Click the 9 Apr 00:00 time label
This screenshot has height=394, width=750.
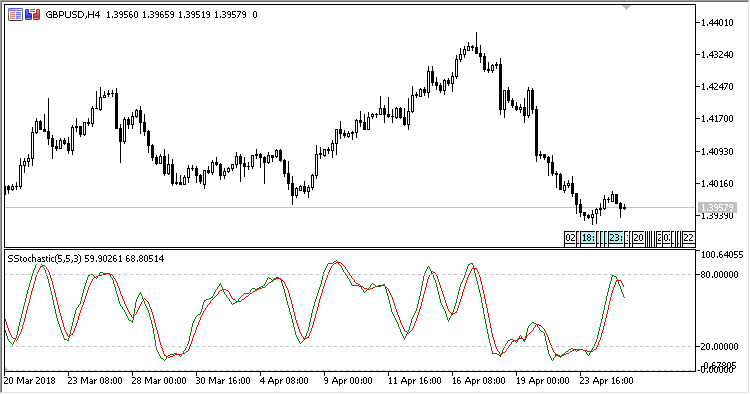[x=348, y=381]
